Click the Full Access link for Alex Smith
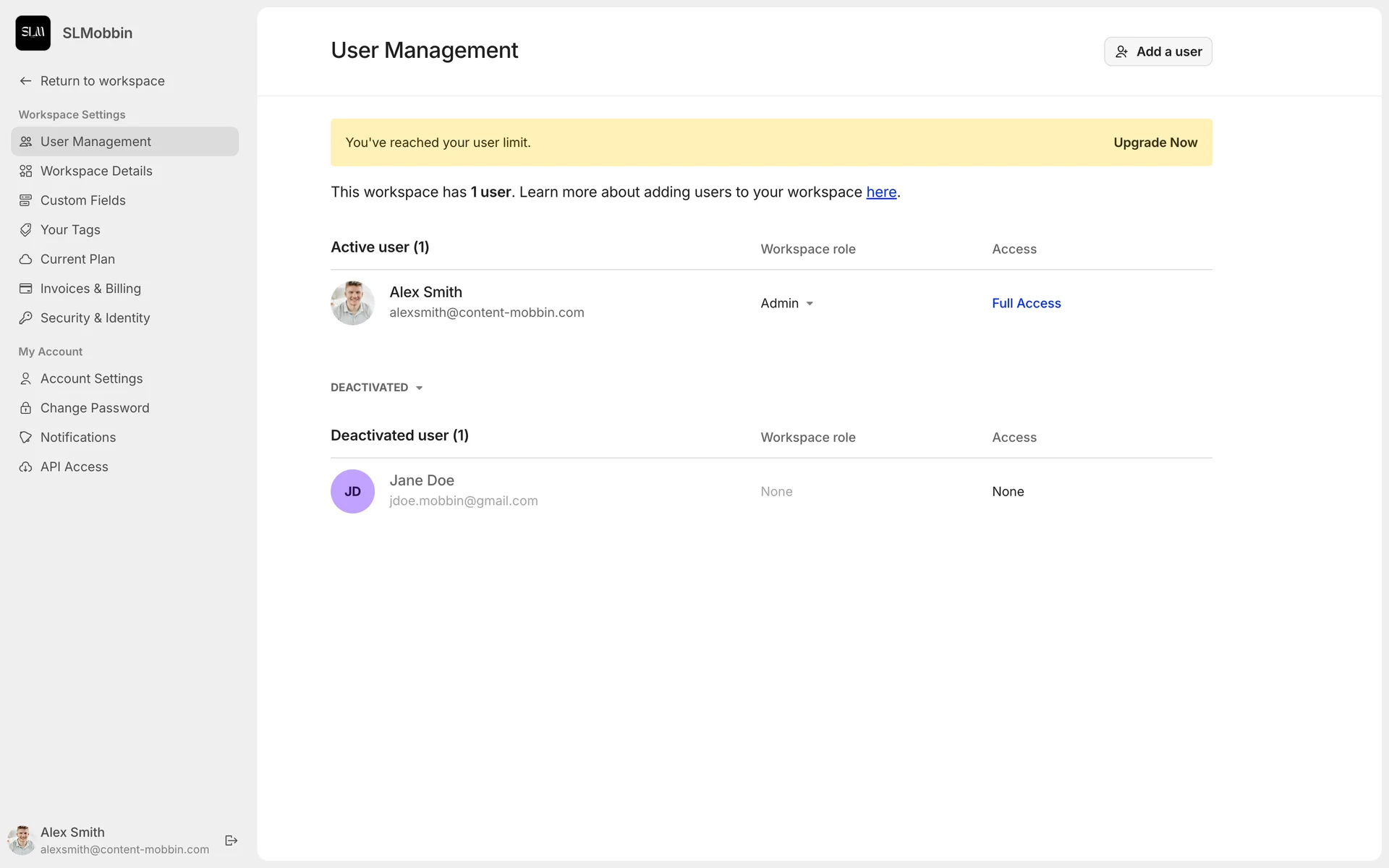Image resolution: width=1389 pixels, height=868 pixels. [x=1026, y=303]
